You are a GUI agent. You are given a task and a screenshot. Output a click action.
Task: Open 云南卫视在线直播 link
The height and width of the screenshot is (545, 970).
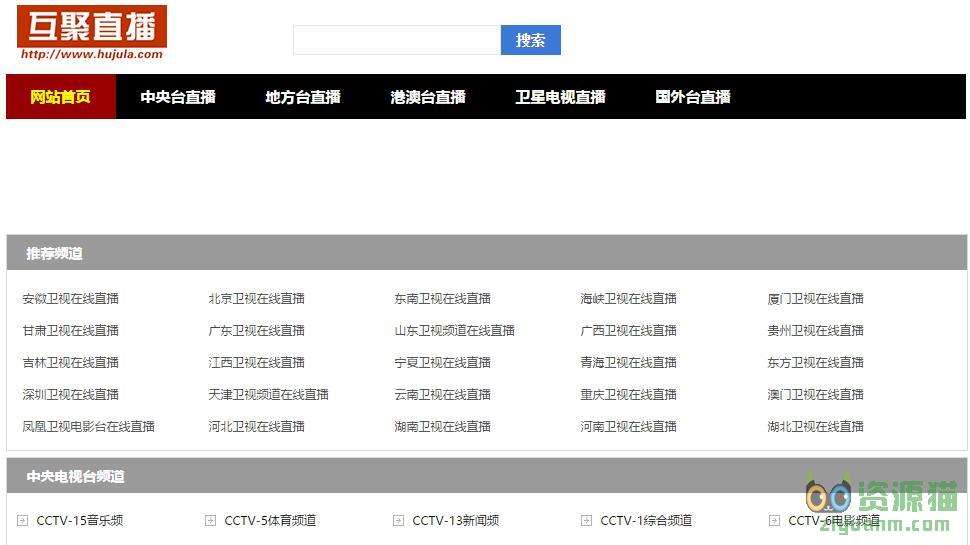[443, 395]
